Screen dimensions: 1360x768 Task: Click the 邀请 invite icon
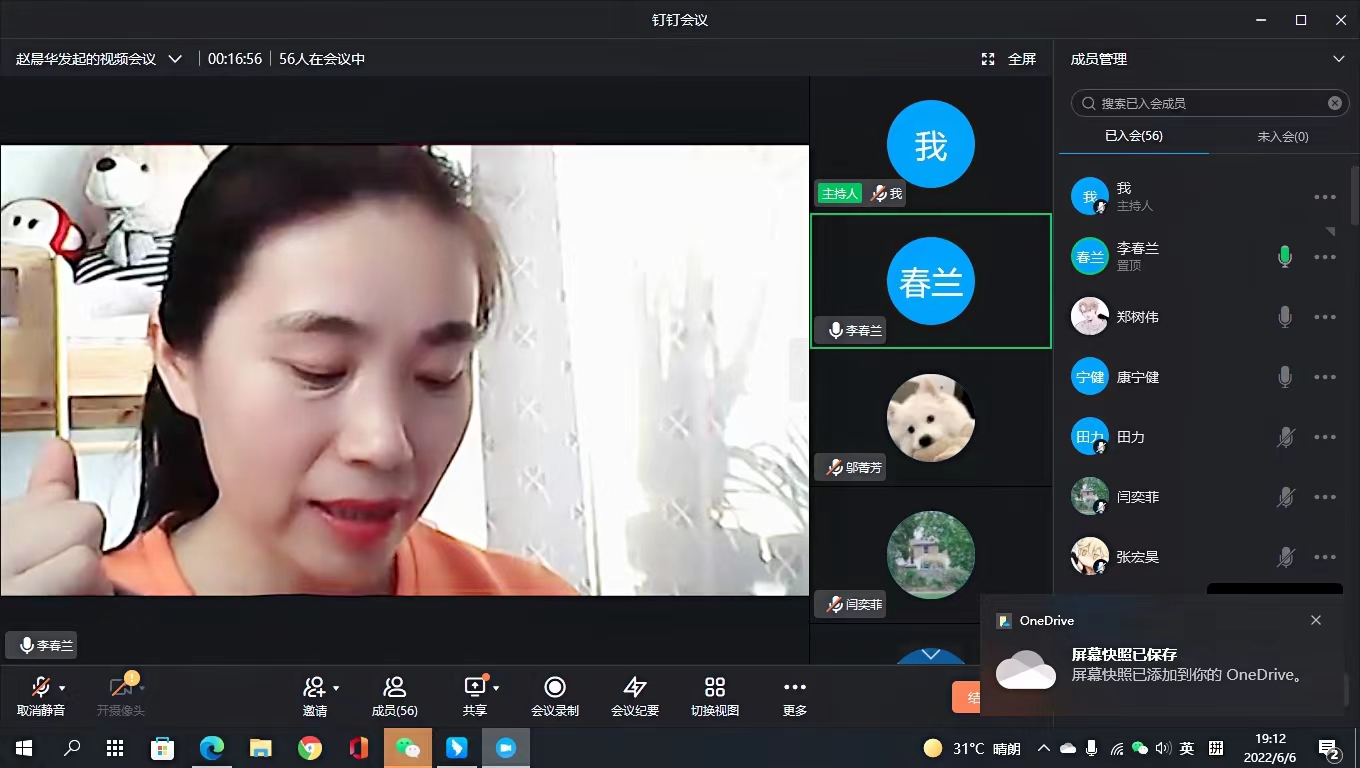tap(314, 688)
